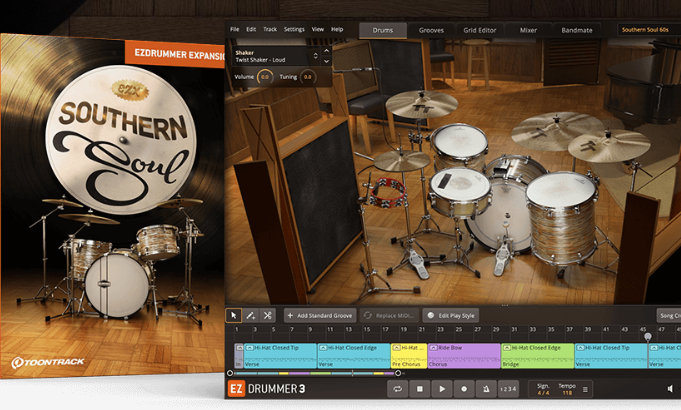Click the Edit Play Style drum icon
This screenshot has height=410, width=681.
[430, 315]
